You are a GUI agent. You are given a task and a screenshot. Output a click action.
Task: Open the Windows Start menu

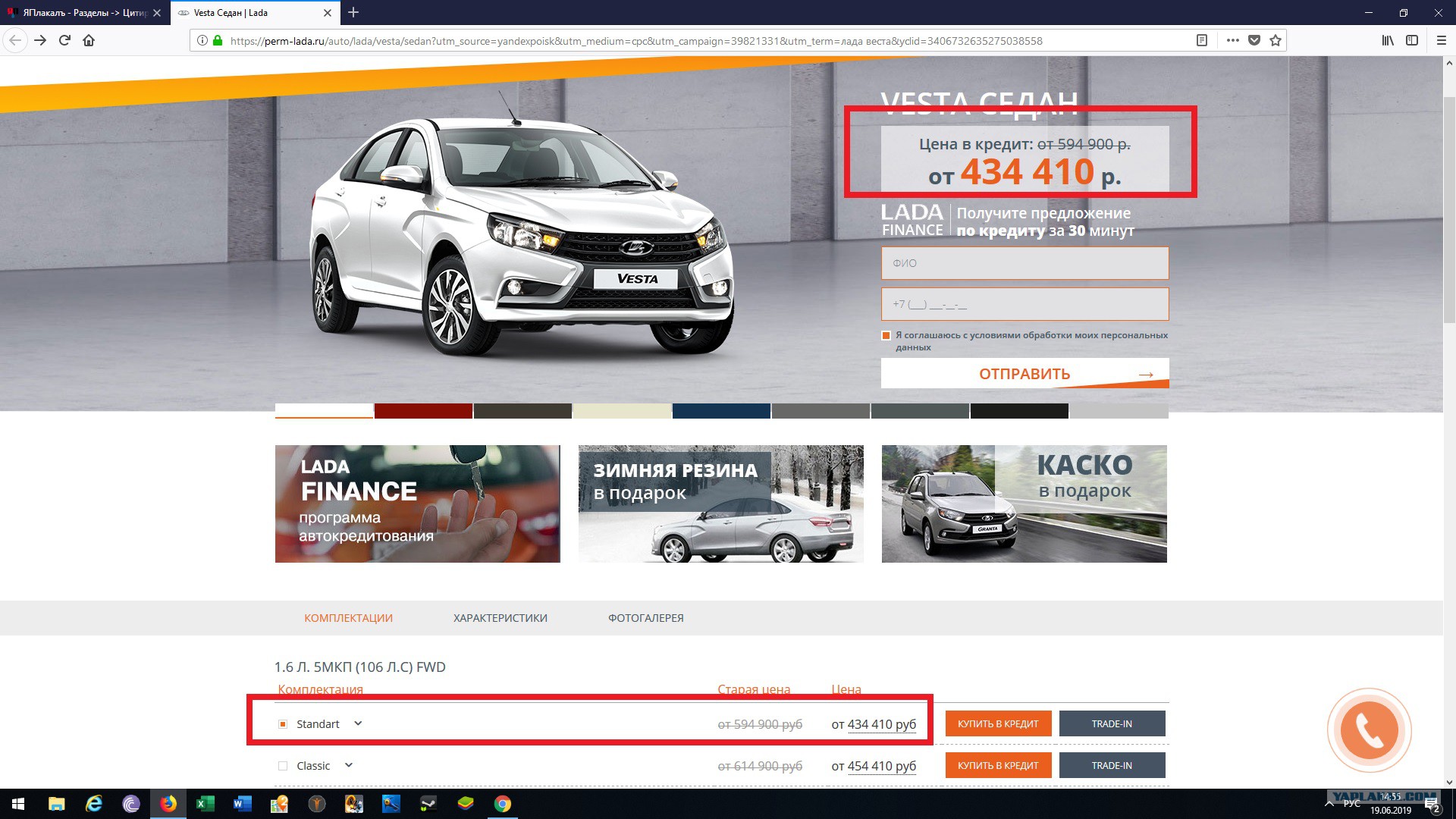[18, 804]
